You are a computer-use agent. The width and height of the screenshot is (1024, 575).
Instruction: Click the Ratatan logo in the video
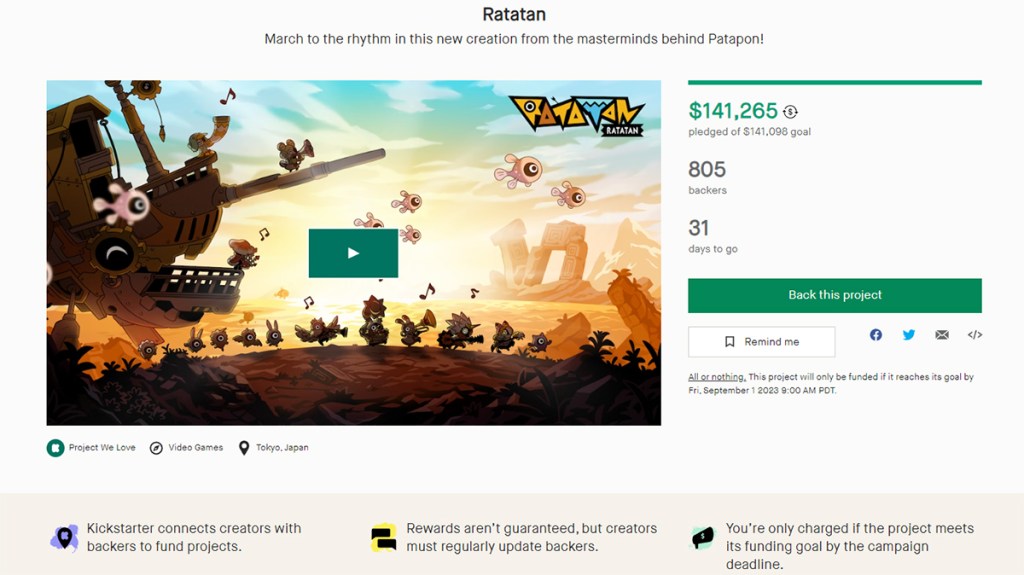(x=577, y=115)
